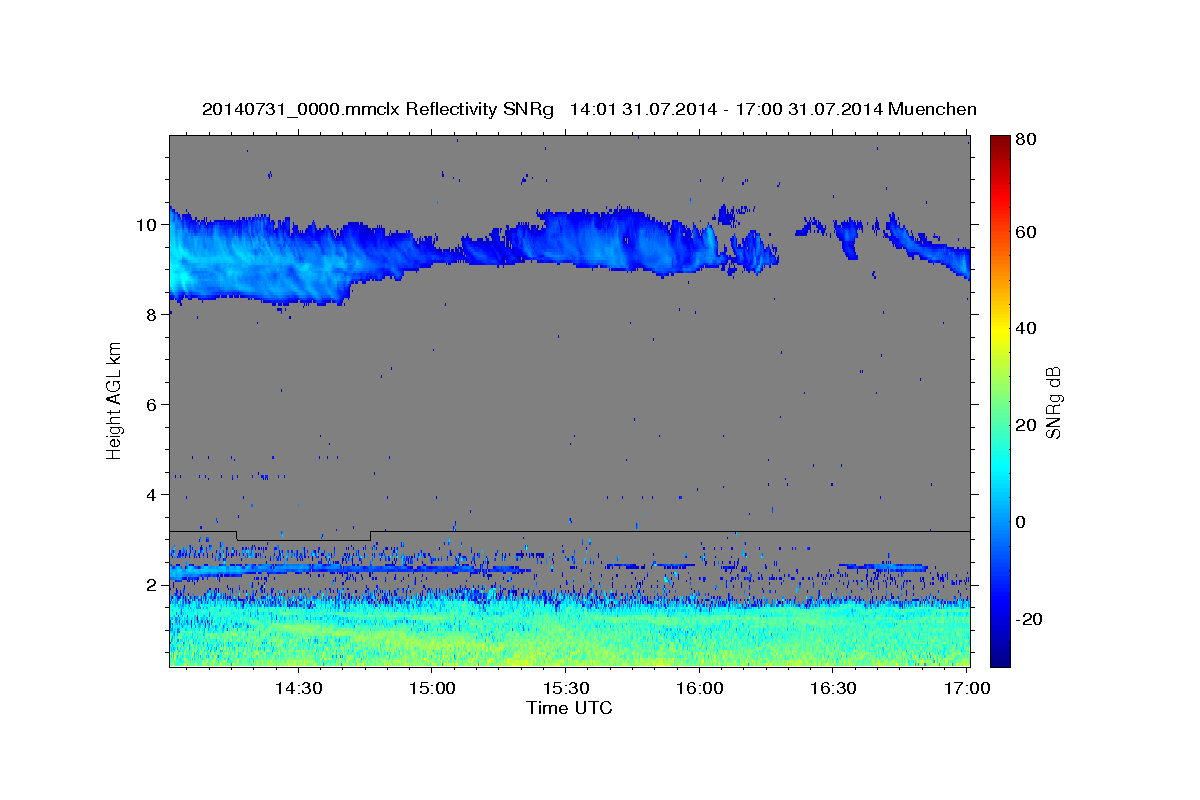Click the colorbar value 20

1028,425
